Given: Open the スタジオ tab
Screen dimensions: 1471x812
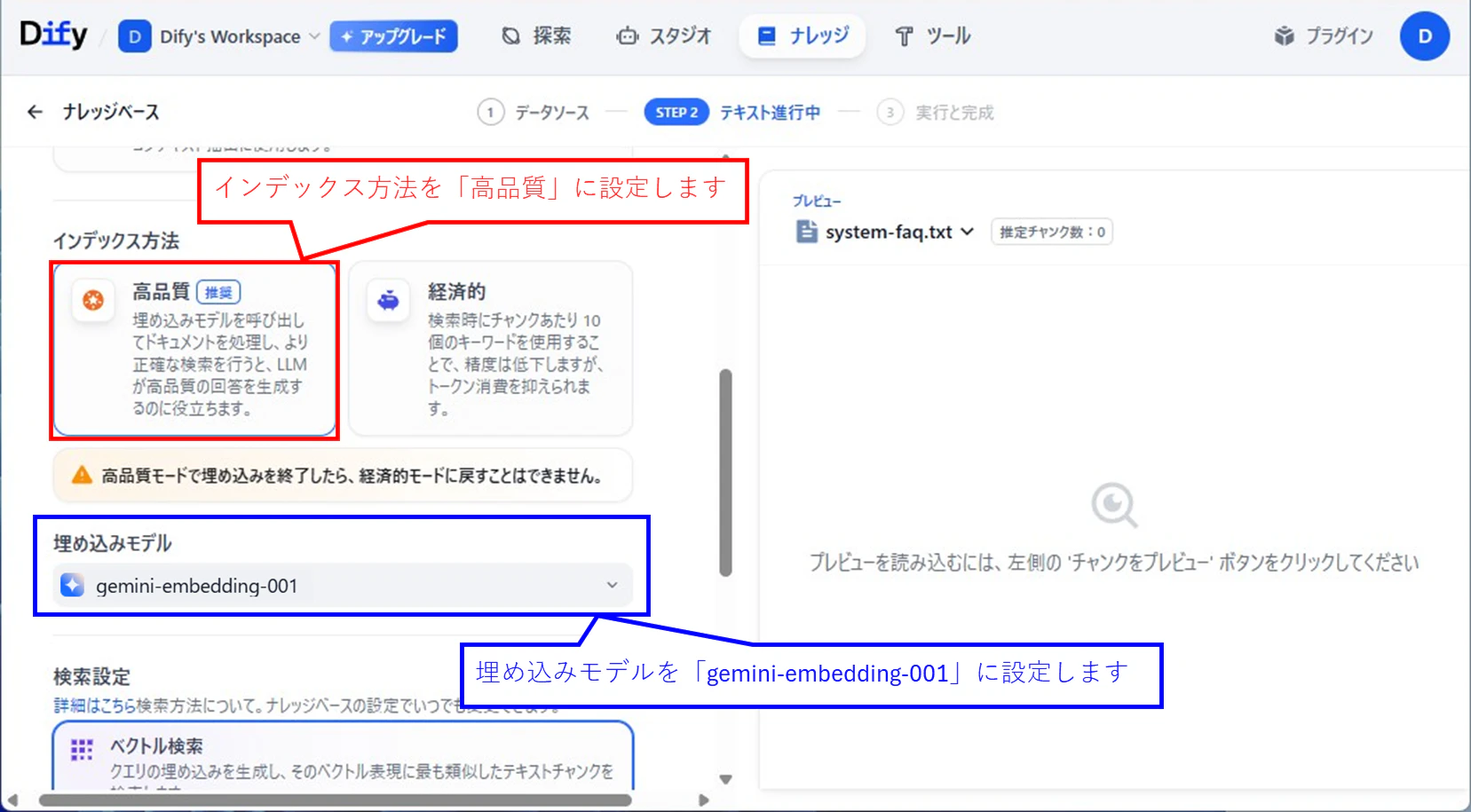Looking at the screenshot, I should [x=663, y=35].
